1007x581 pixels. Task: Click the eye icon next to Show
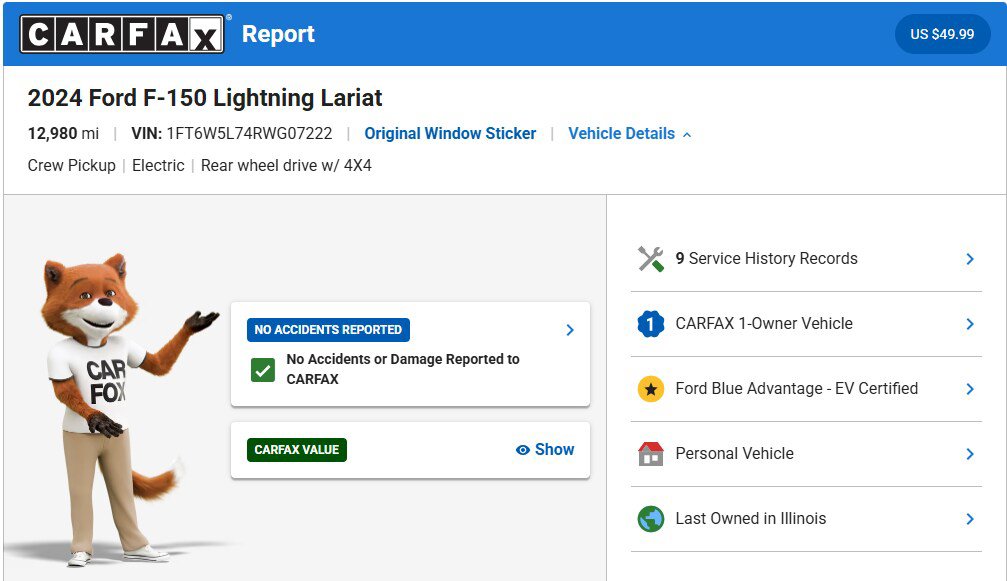pyautogui.click(x=523, y=450)
